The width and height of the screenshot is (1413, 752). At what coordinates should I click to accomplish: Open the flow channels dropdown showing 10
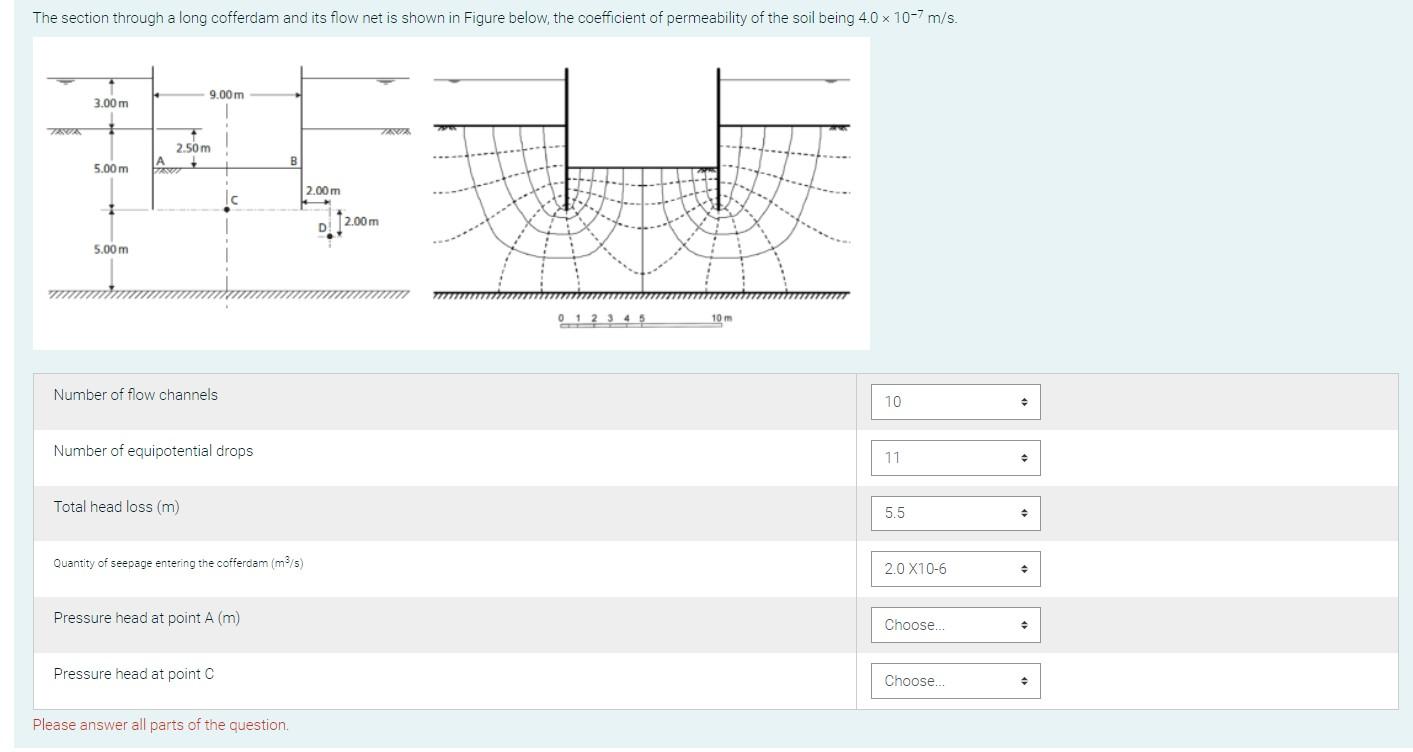955,402
